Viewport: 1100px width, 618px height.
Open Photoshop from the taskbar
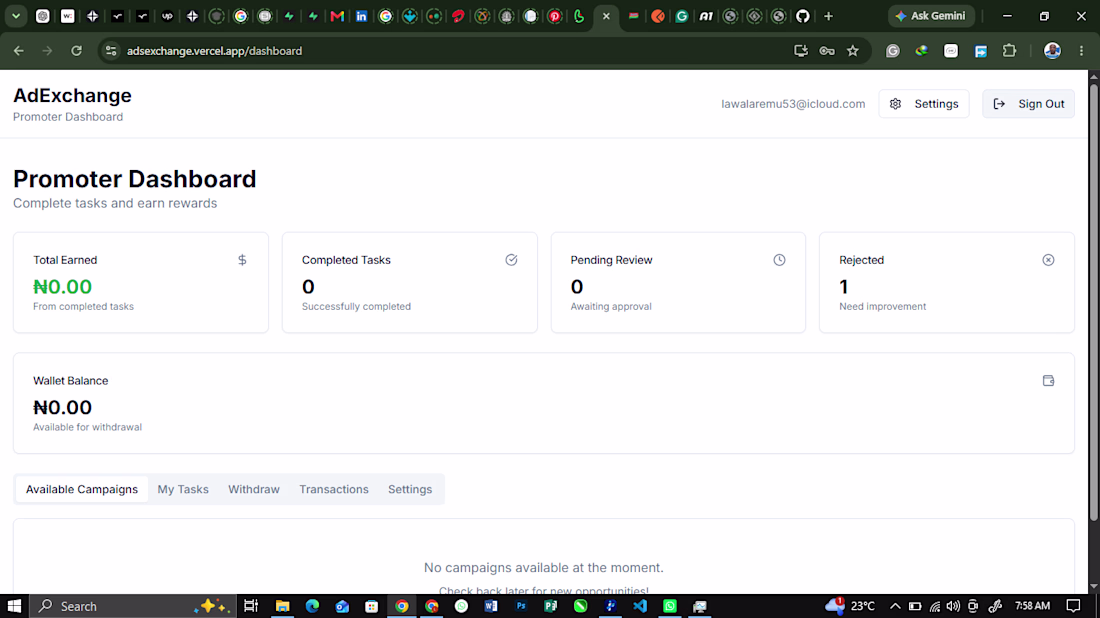pos(521,606)
